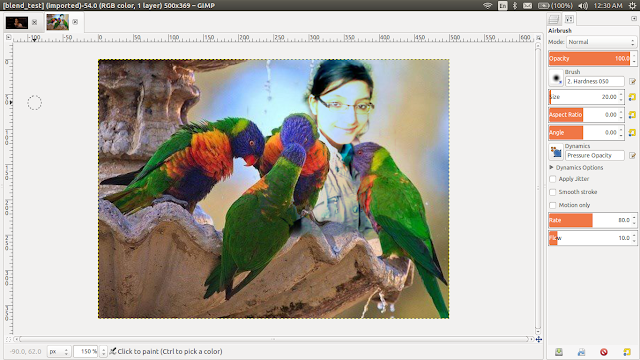Open the Mode dropdown set to Normal

[x=601, y=42]
